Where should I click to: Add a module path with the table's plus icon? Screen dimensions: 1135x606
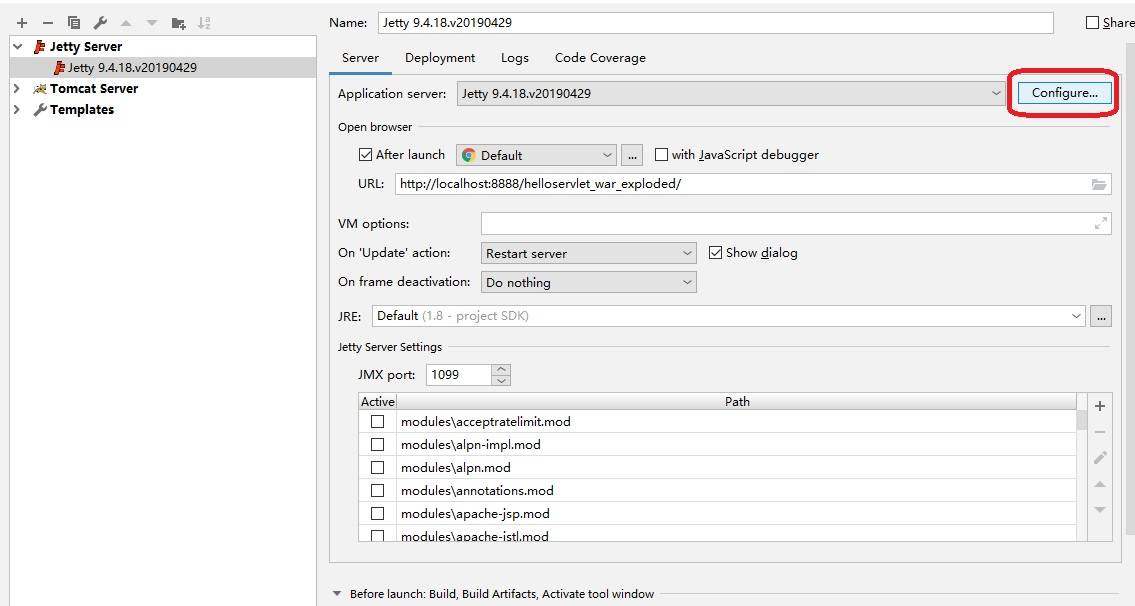click(1100, 406)
